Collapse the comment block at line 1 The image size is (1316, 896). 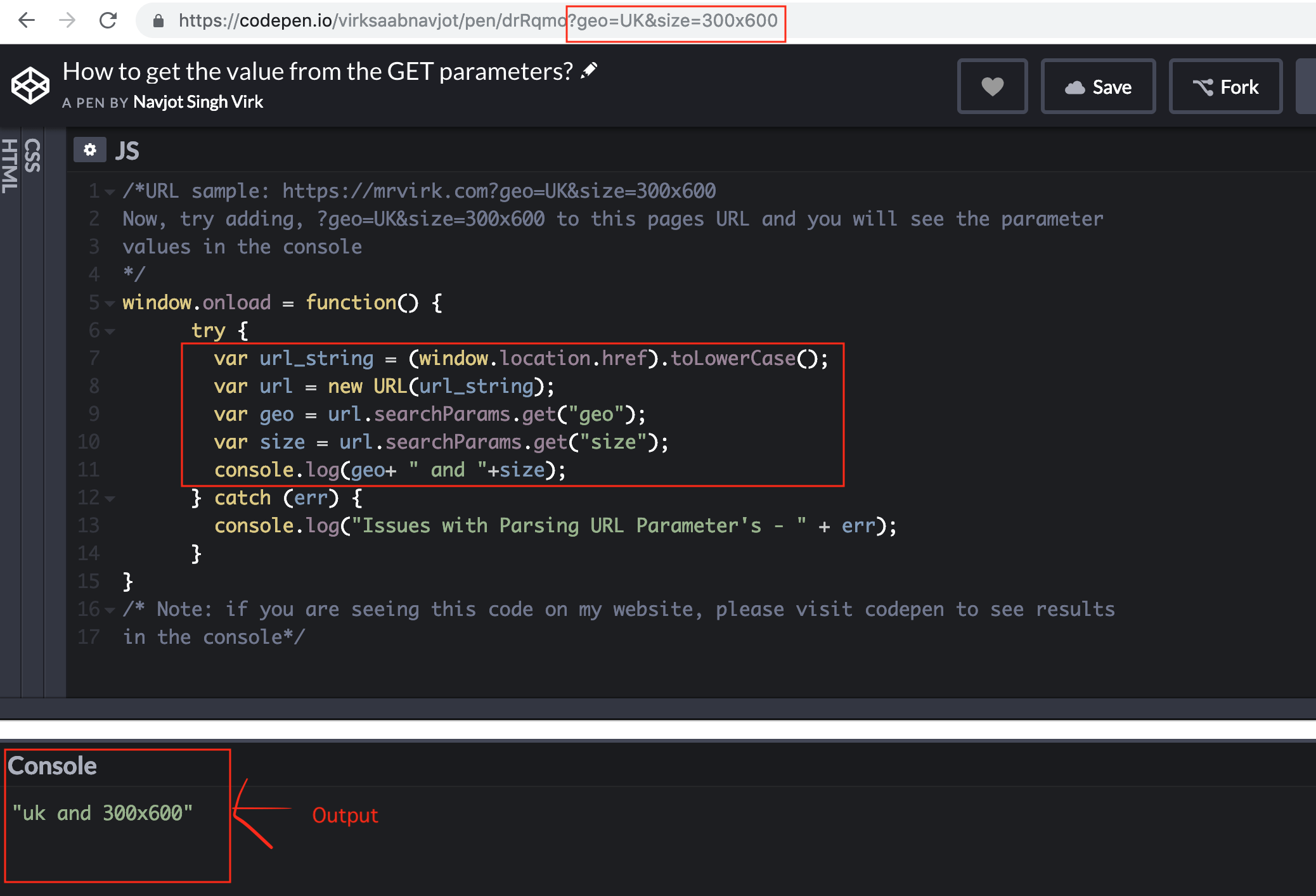click(x=109, y=191)
